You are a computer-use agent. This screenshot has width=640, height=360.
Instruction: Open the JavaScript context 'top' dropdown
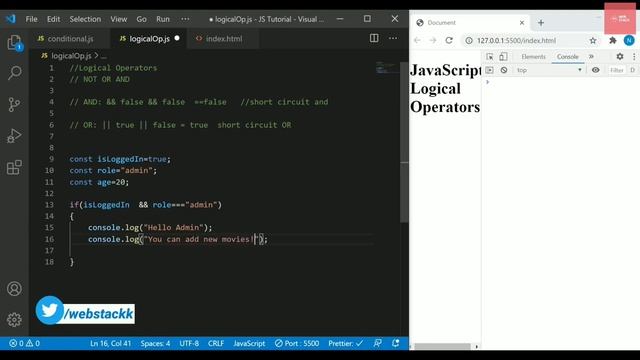coord(549,70)
